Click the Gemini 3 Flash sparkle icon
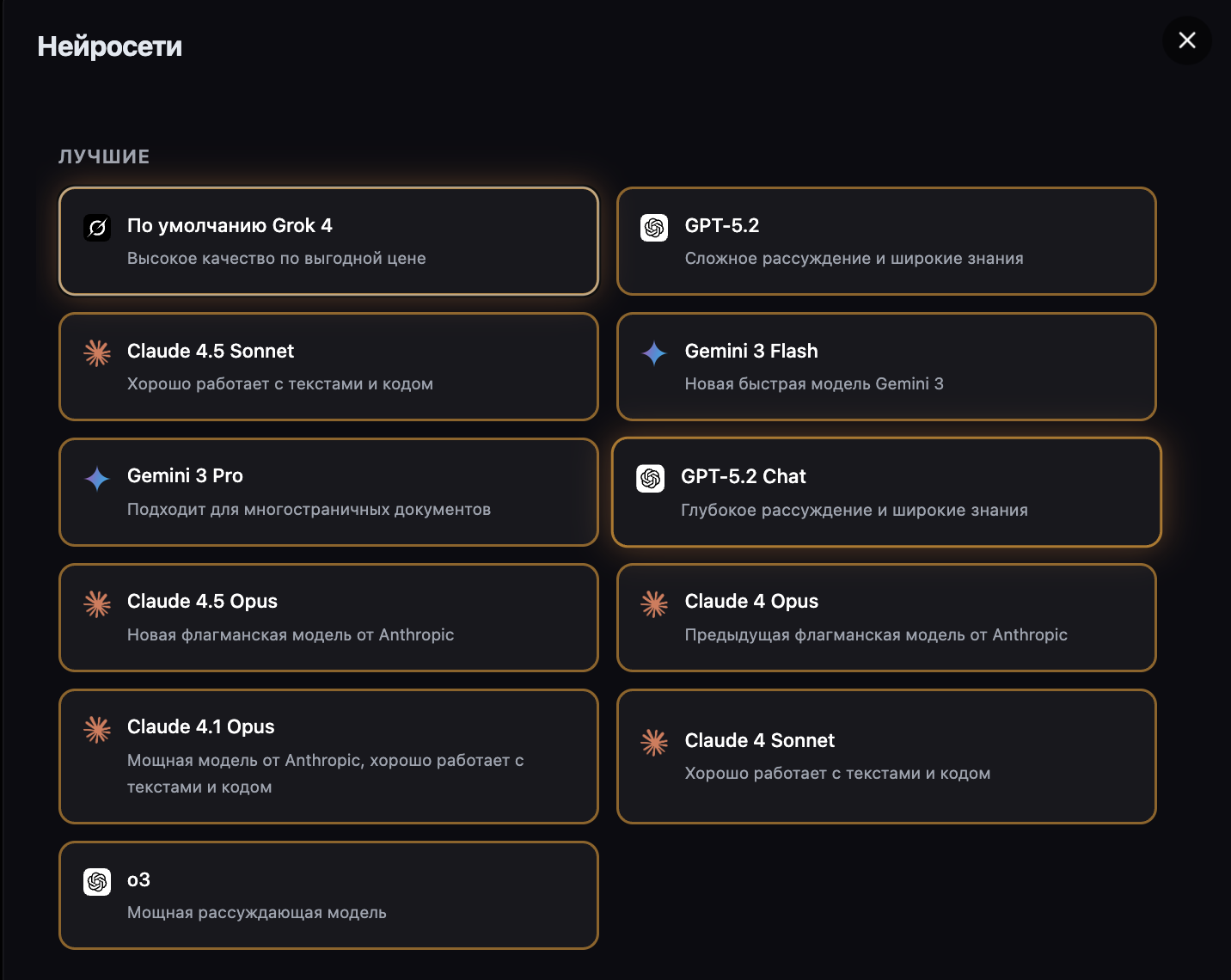This screenshot has width=1231, height=980. [x=654, y=352]
